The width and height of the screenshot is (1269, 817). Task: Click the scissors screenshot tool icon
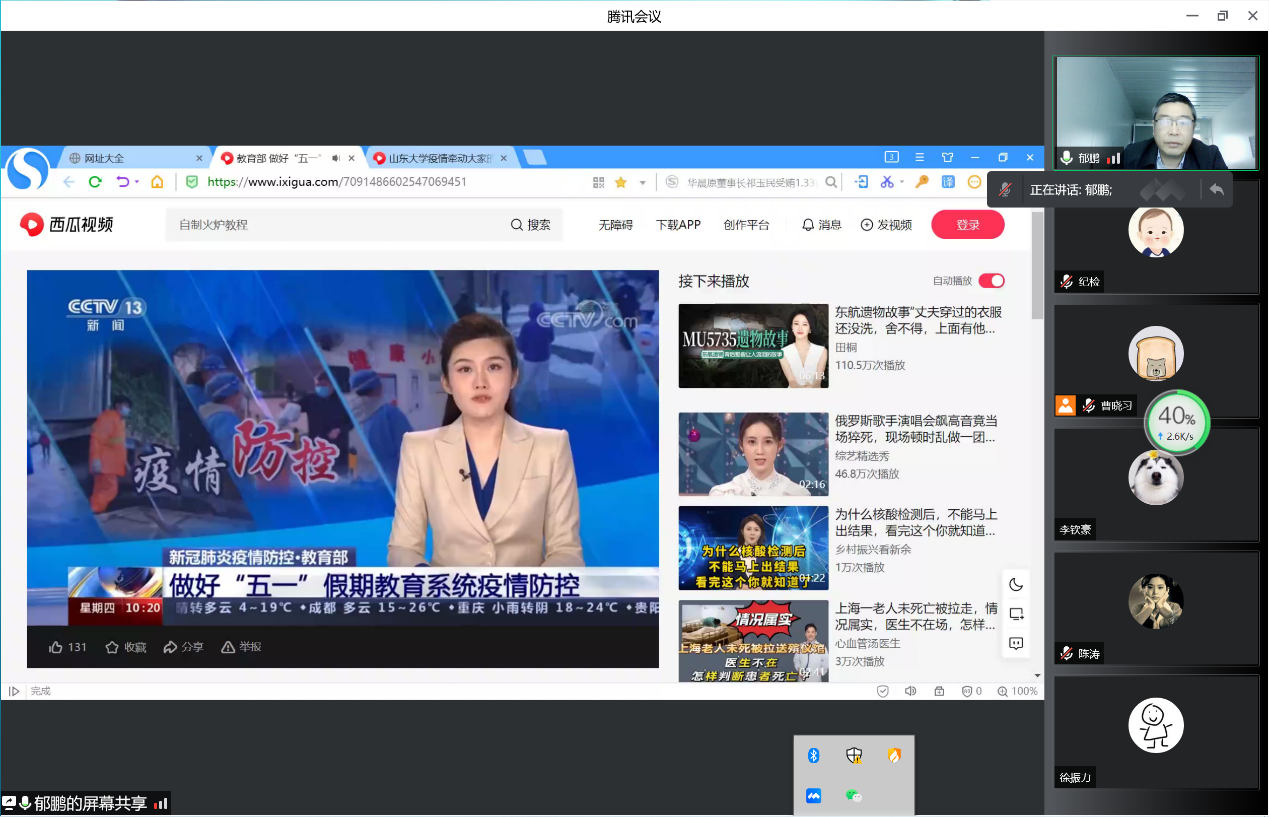(x=886, y=182)
